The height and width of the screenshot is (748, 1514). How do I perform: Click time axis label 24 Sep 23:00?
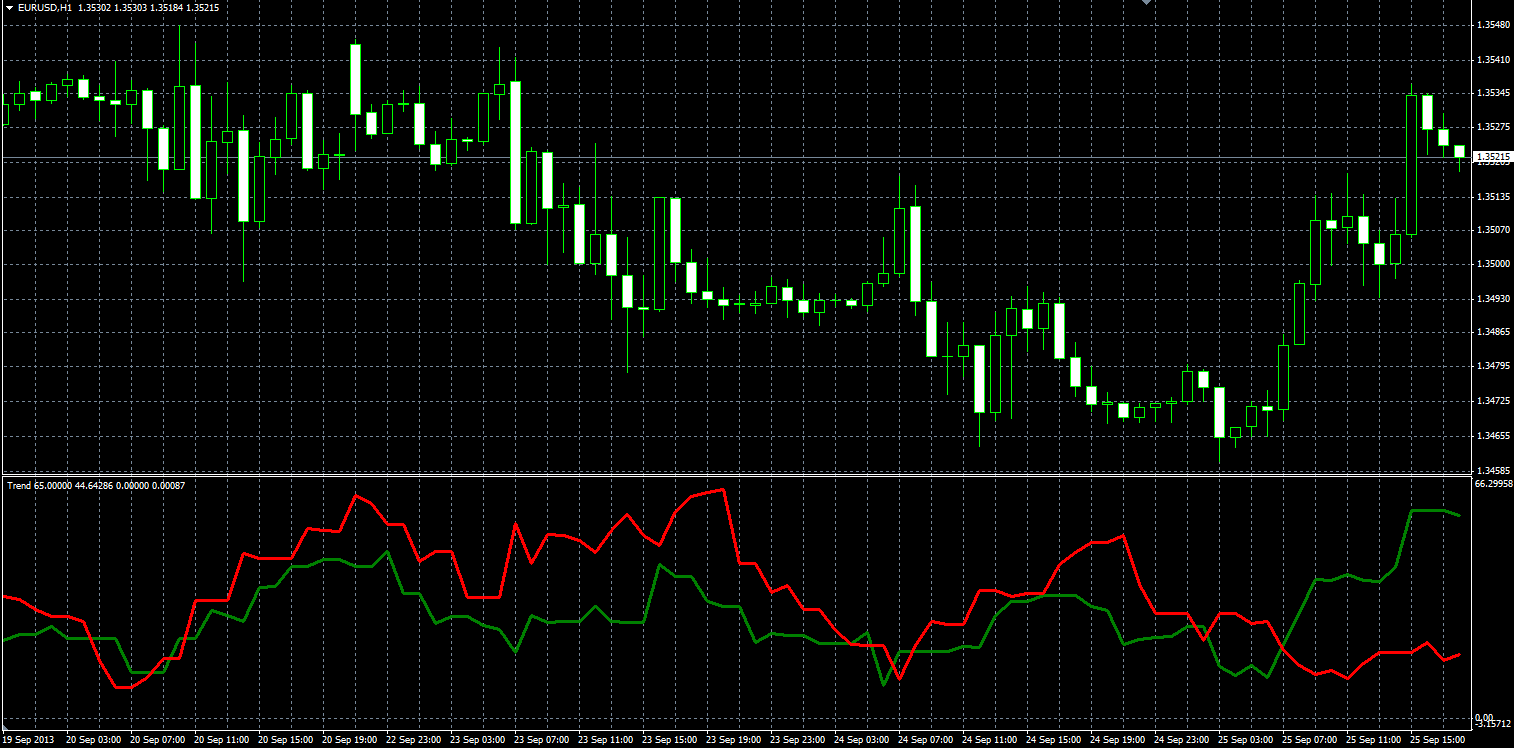[1181, 740]
